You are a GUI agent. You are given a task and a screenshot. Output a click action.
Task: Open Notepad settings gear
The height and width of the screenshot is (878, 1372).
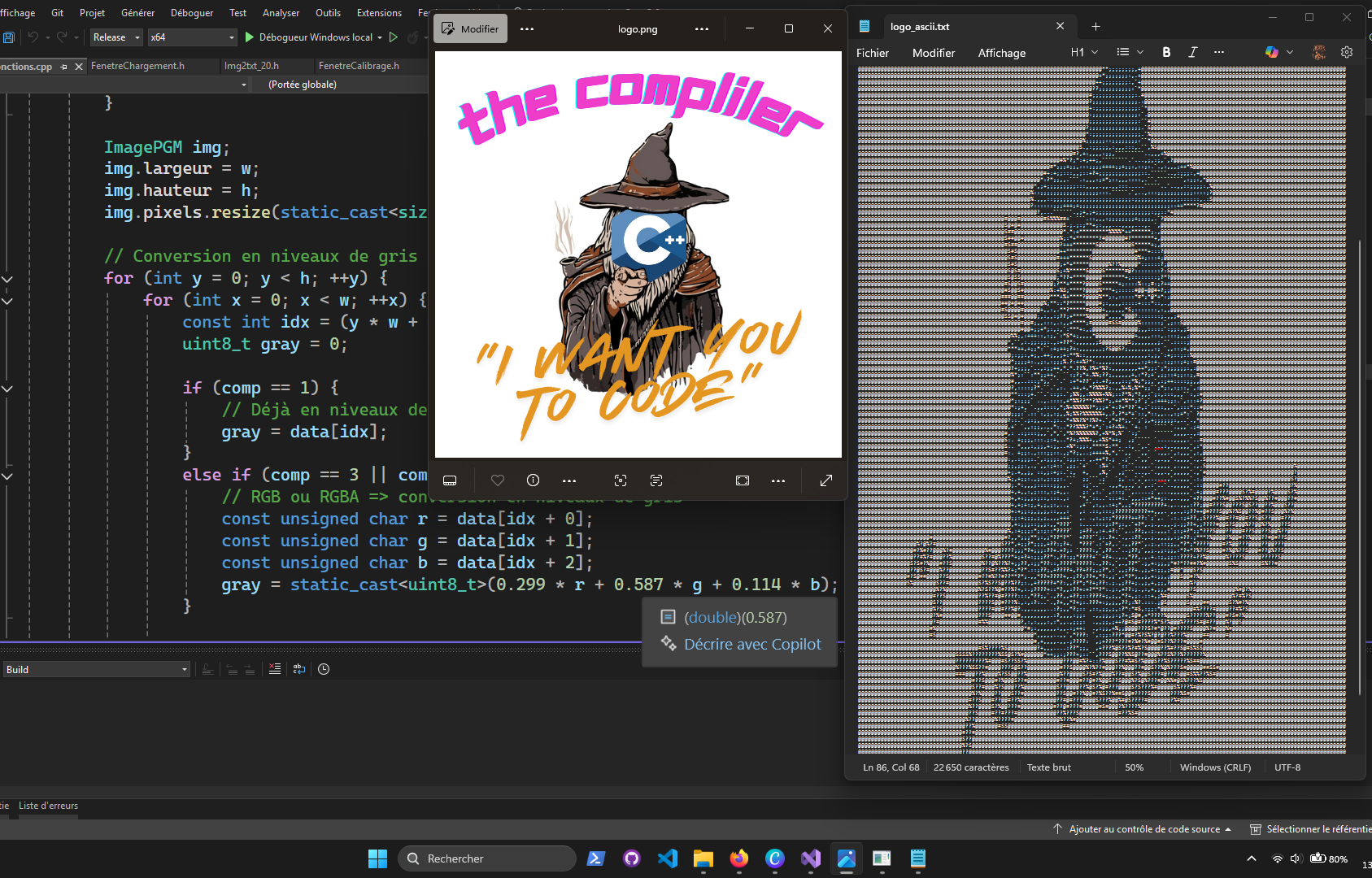(1347, 52)
